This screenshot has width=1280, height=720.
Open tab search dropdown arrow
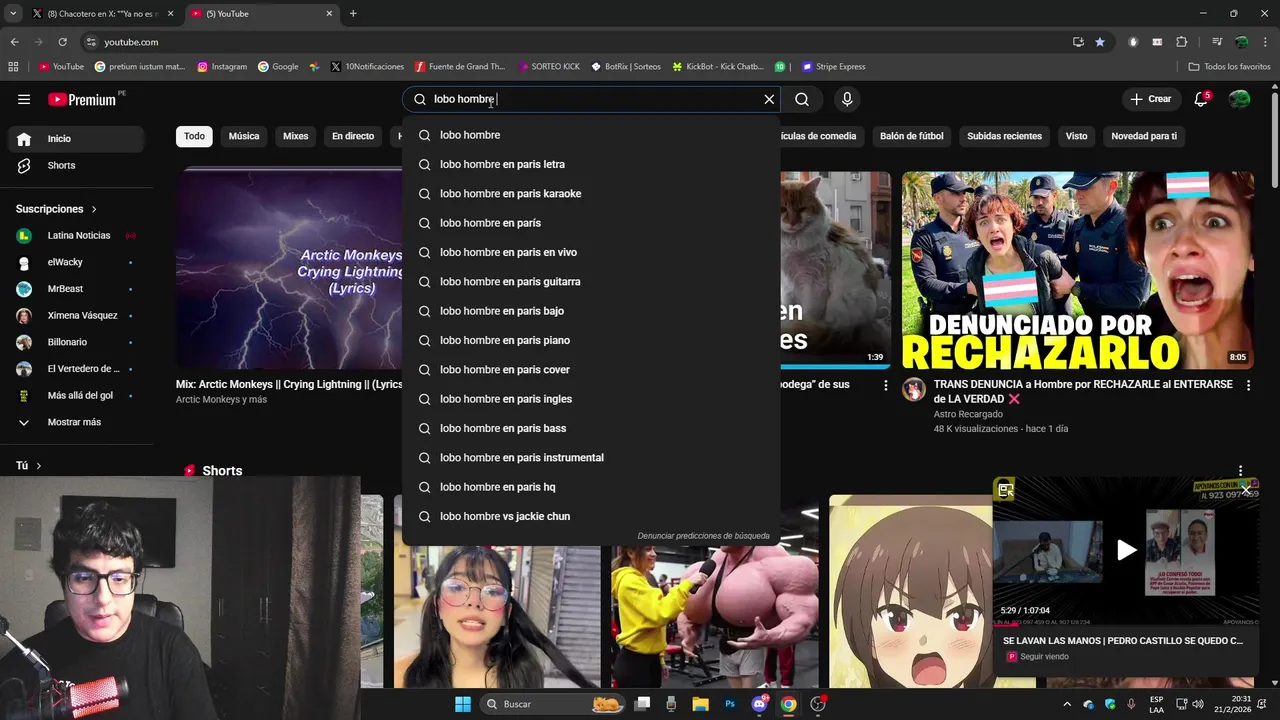12,14
